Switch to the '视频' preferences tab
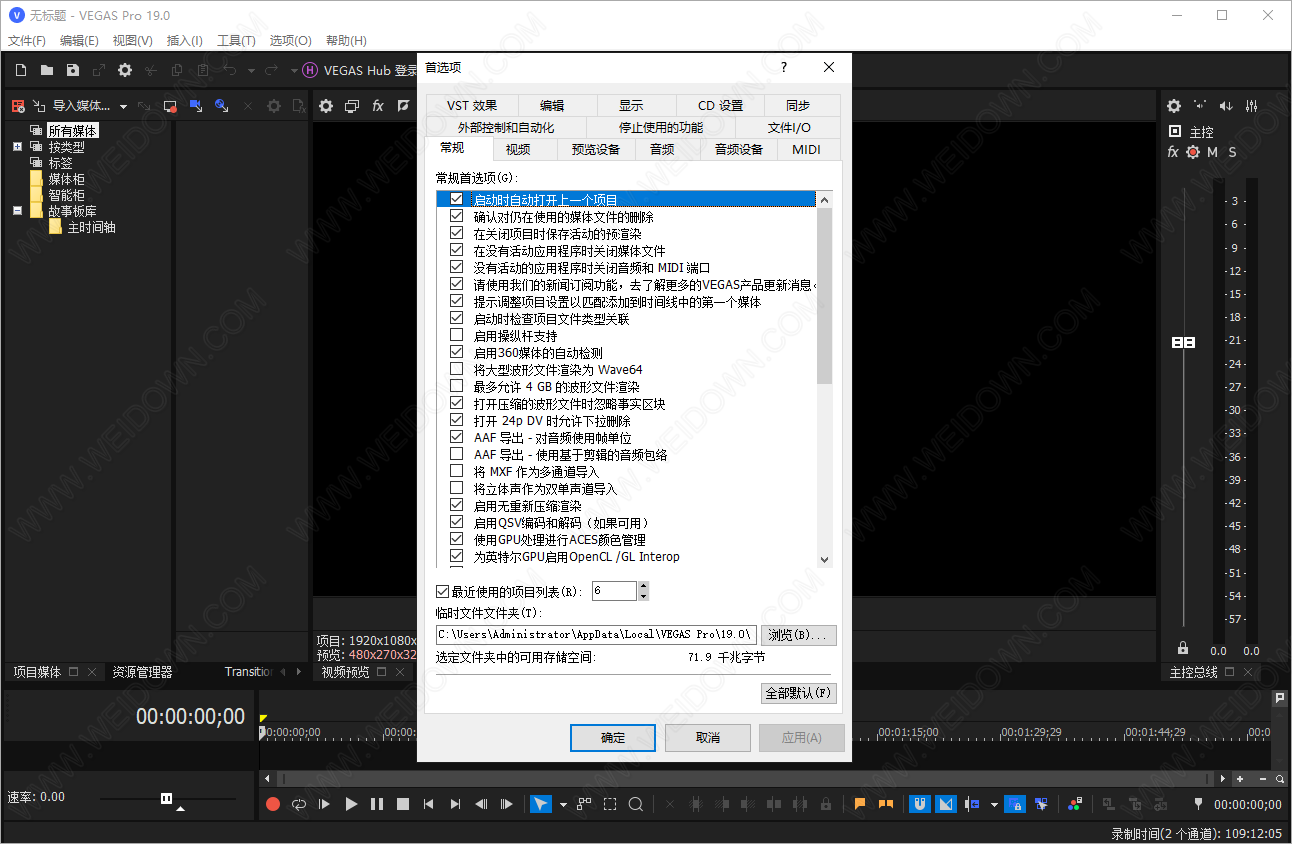Viewport: 1292px width, 844px height. pos(517,150)
